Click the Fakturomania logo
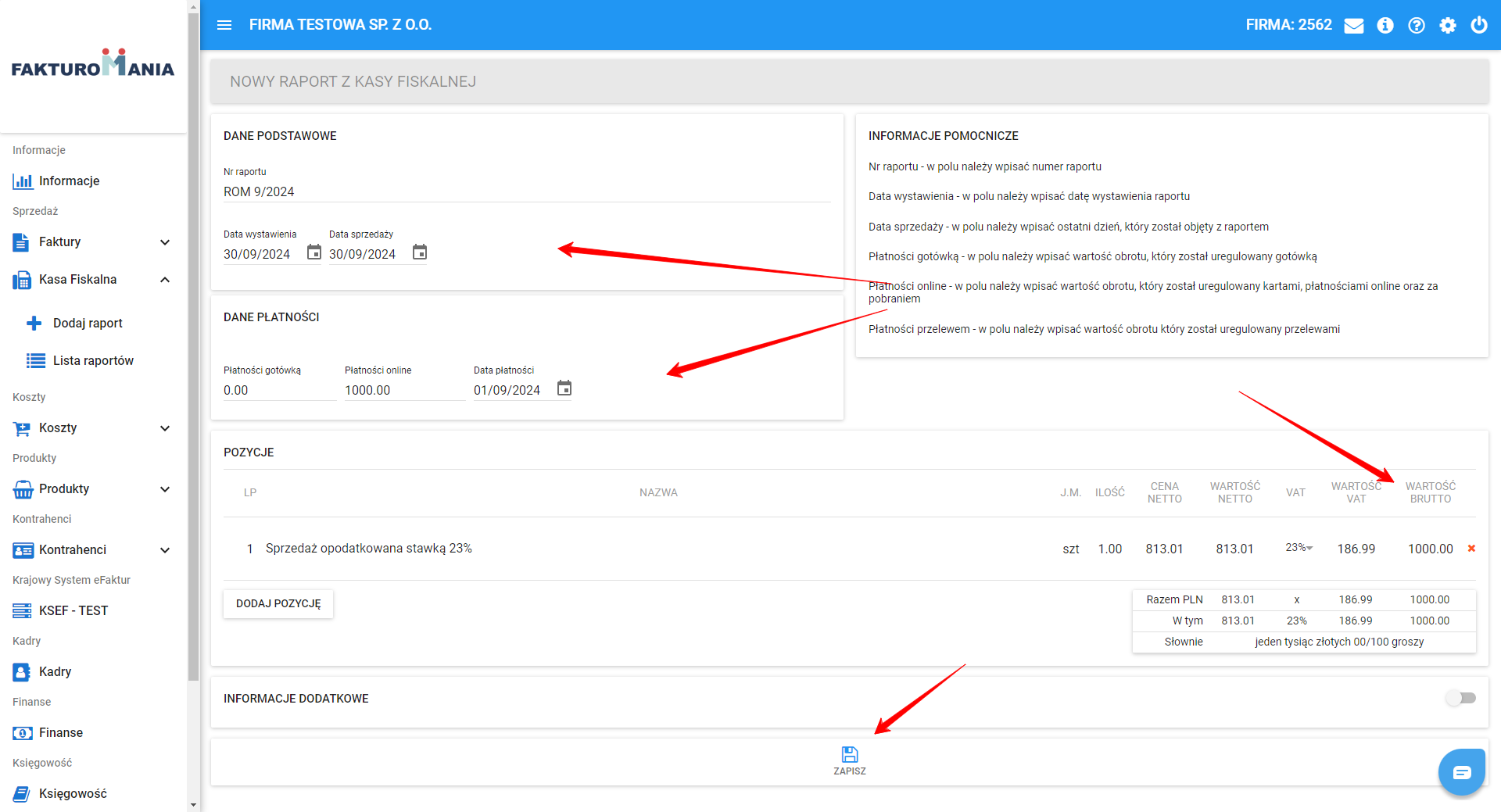1501x812 pixels. click(x=93, y=64)
